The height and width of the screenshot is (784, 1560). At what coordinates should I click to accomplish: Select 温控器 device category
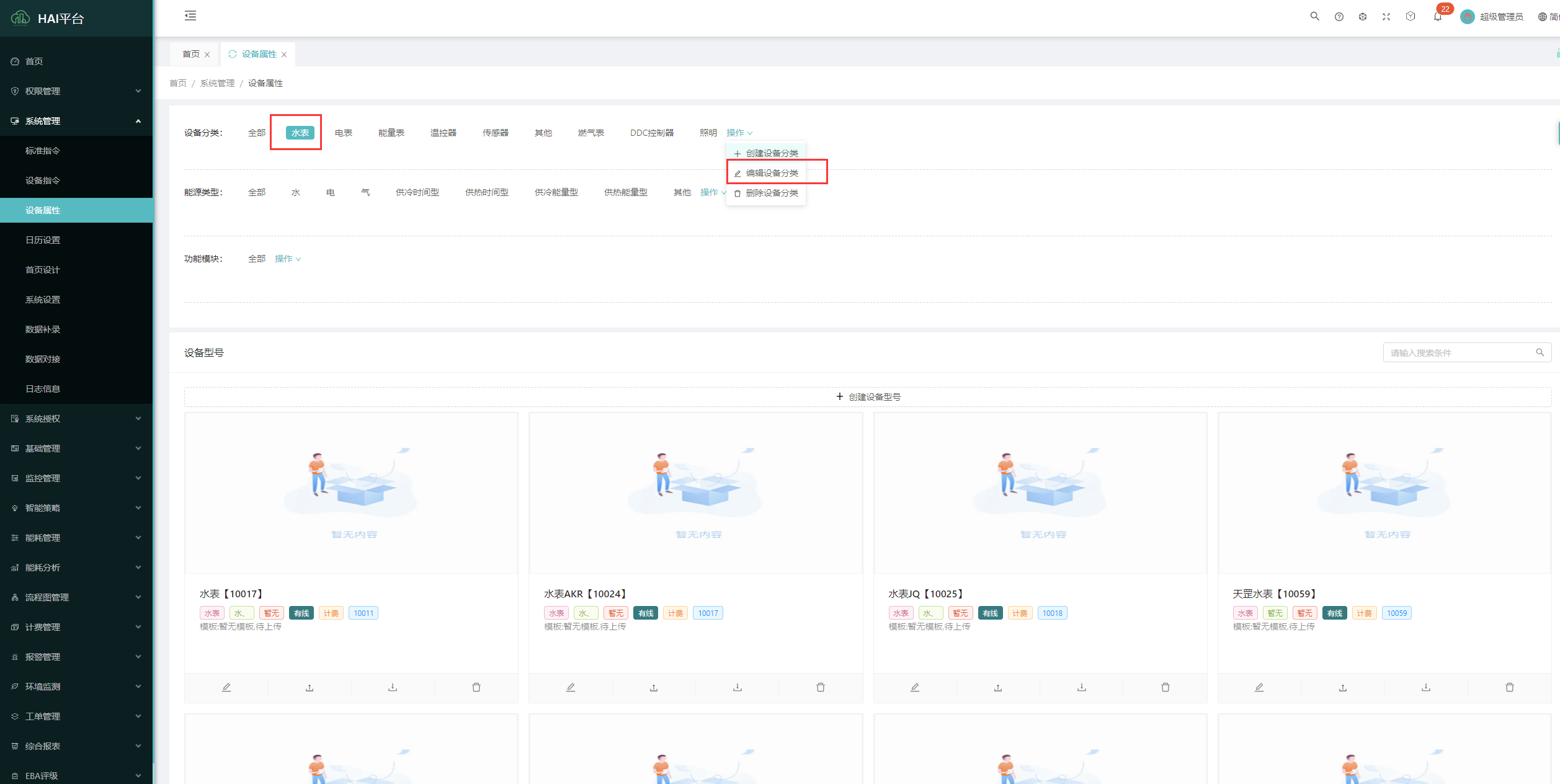tap(443, 133)
